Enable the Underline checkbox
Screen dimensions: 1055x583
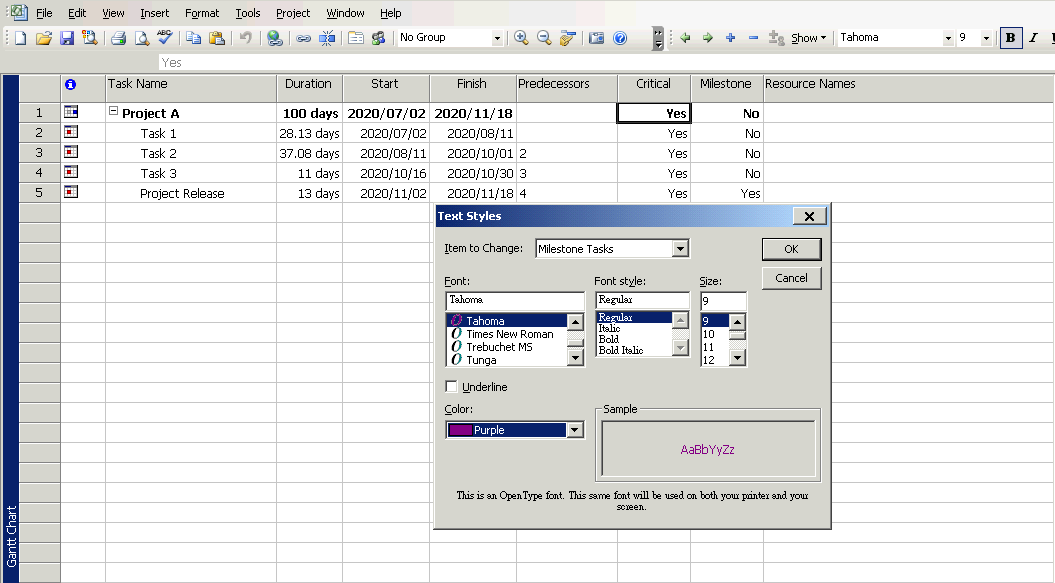point(452,387)
